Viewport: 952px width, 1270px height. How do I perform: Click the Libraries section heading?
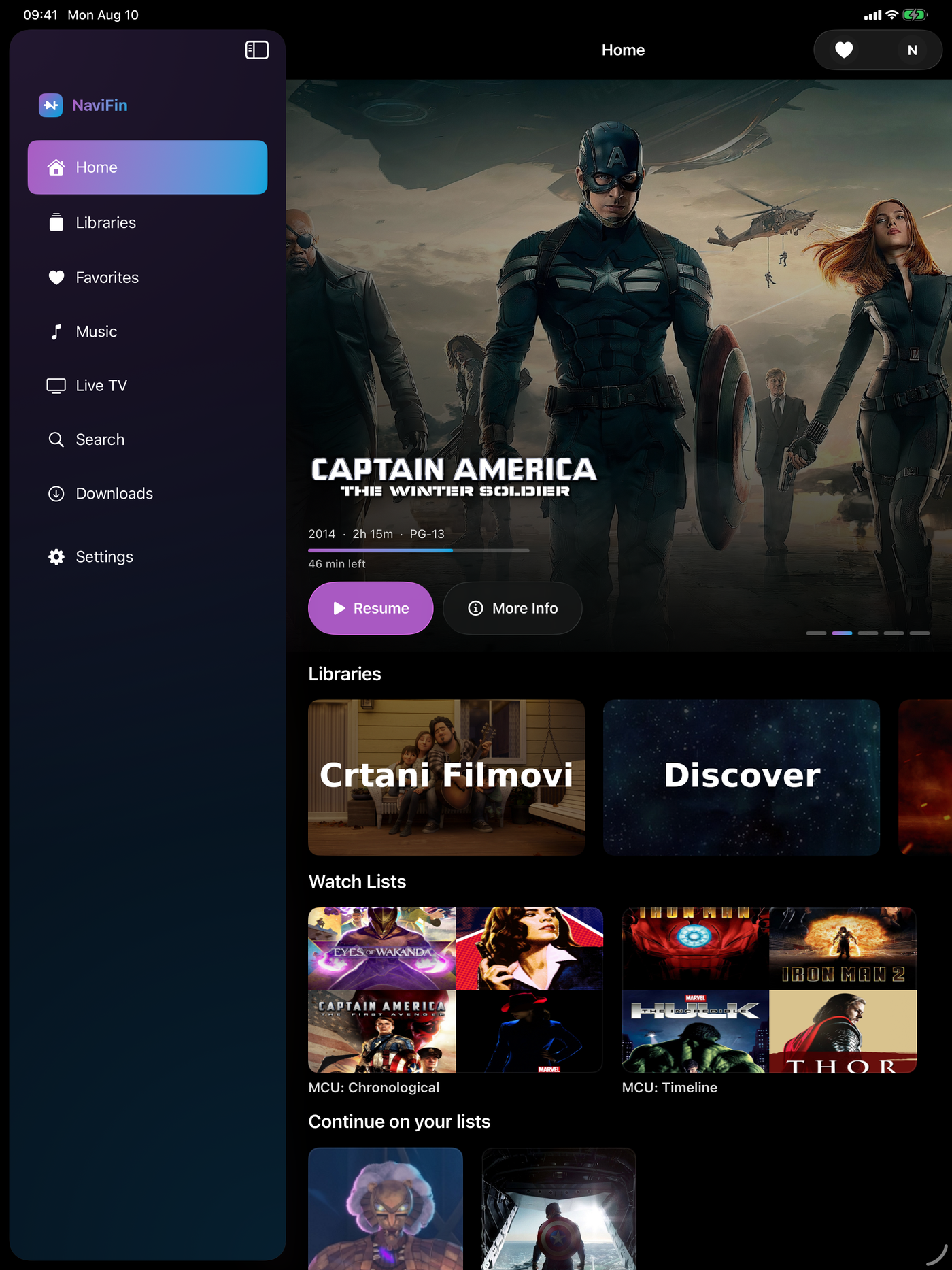pyautogui.click(x=345, y=674)
